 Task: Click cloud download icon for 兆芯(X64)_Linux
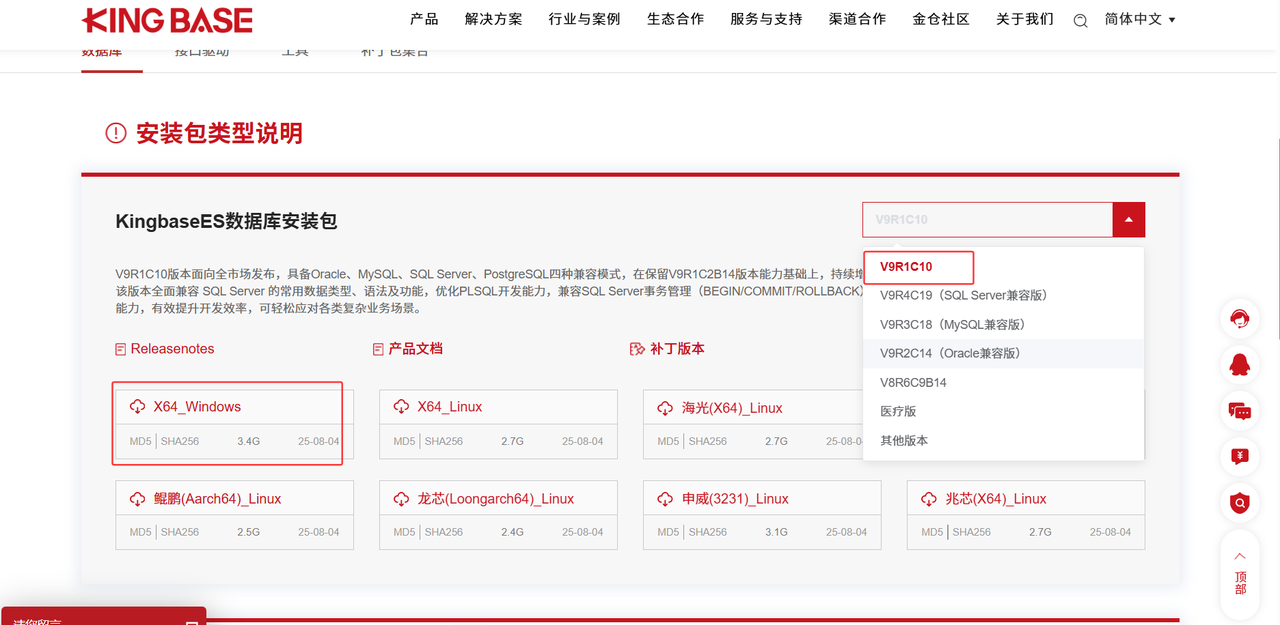[x=930, y=498]
